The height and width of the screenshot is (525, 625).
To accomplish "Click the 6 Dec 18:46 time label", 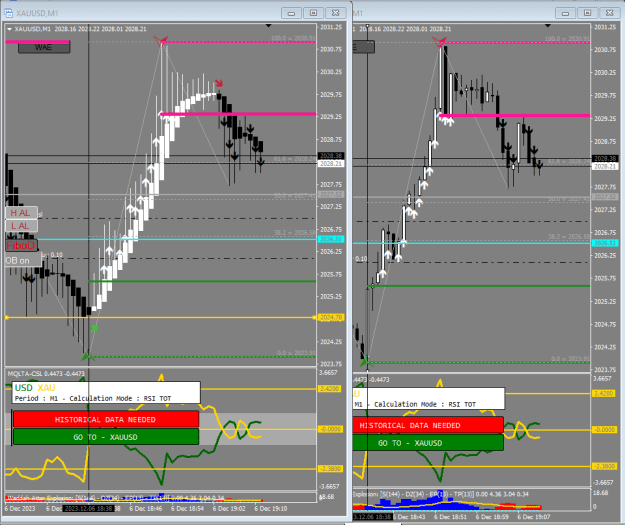I will 146,509.
